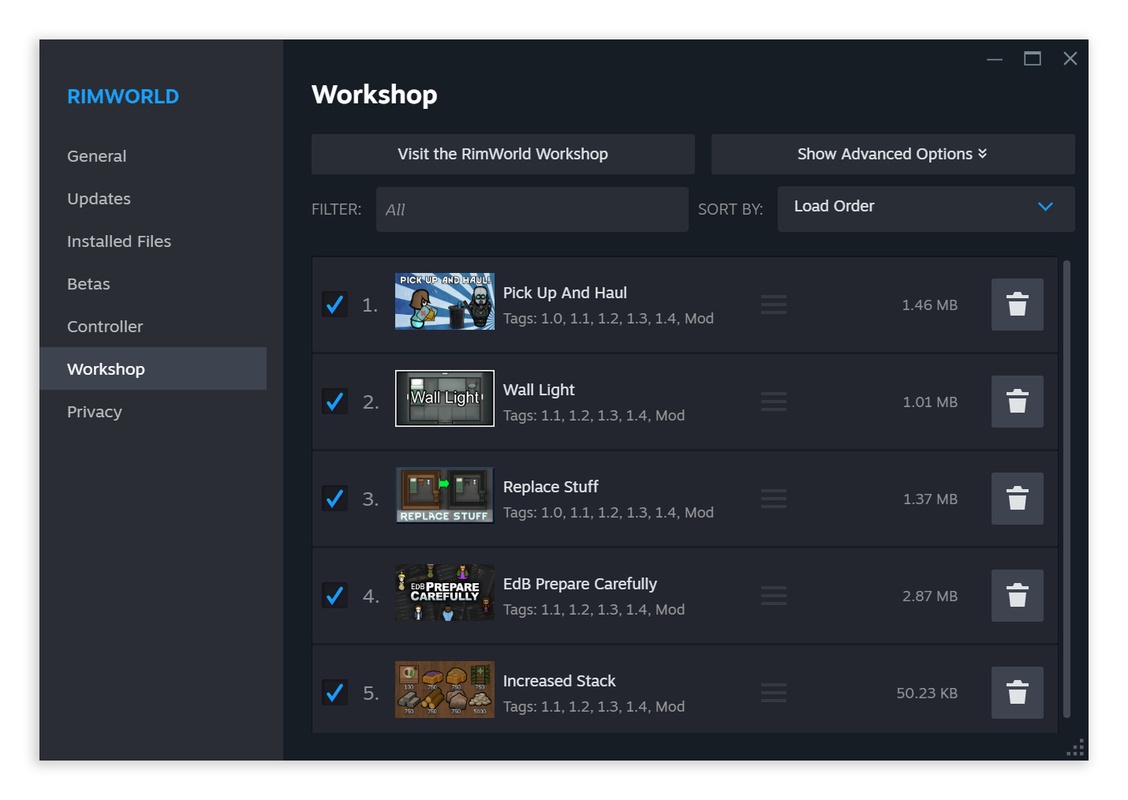Disable the Pick Up And Haul mod
Image resolution: width=1128 pixels, height=800 pixels.
tap(334, 305)
